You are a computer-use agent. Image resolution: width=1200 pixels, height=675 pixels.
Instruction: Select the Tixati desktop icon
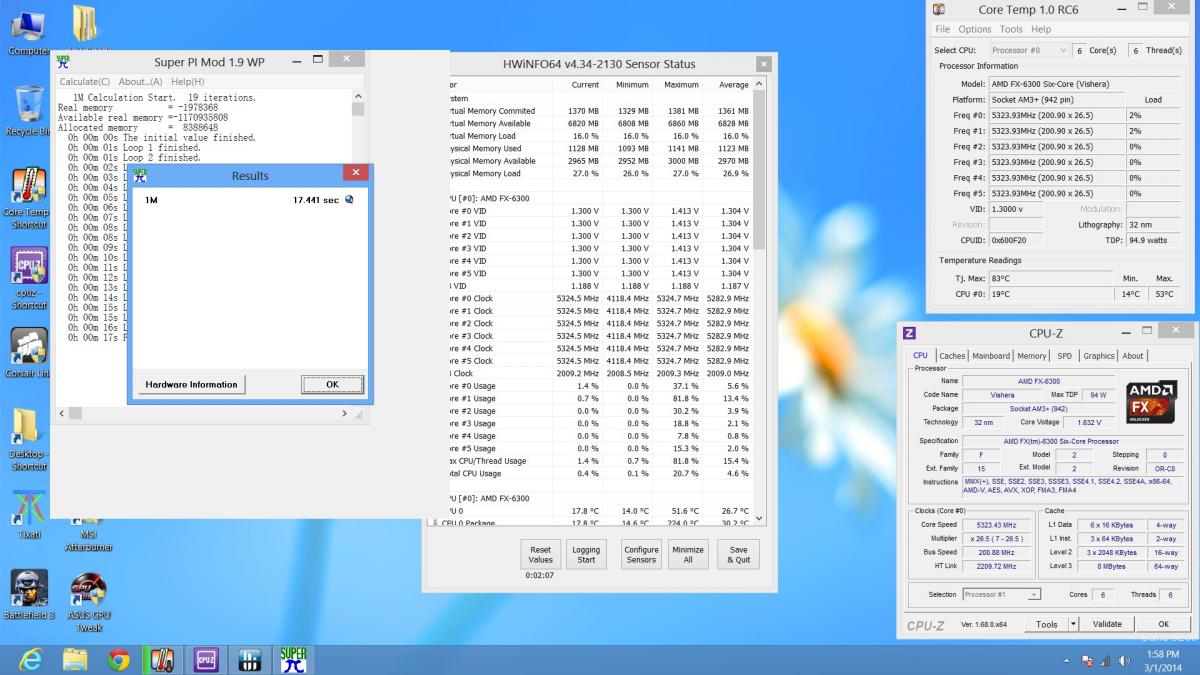(x=28, y=514)
